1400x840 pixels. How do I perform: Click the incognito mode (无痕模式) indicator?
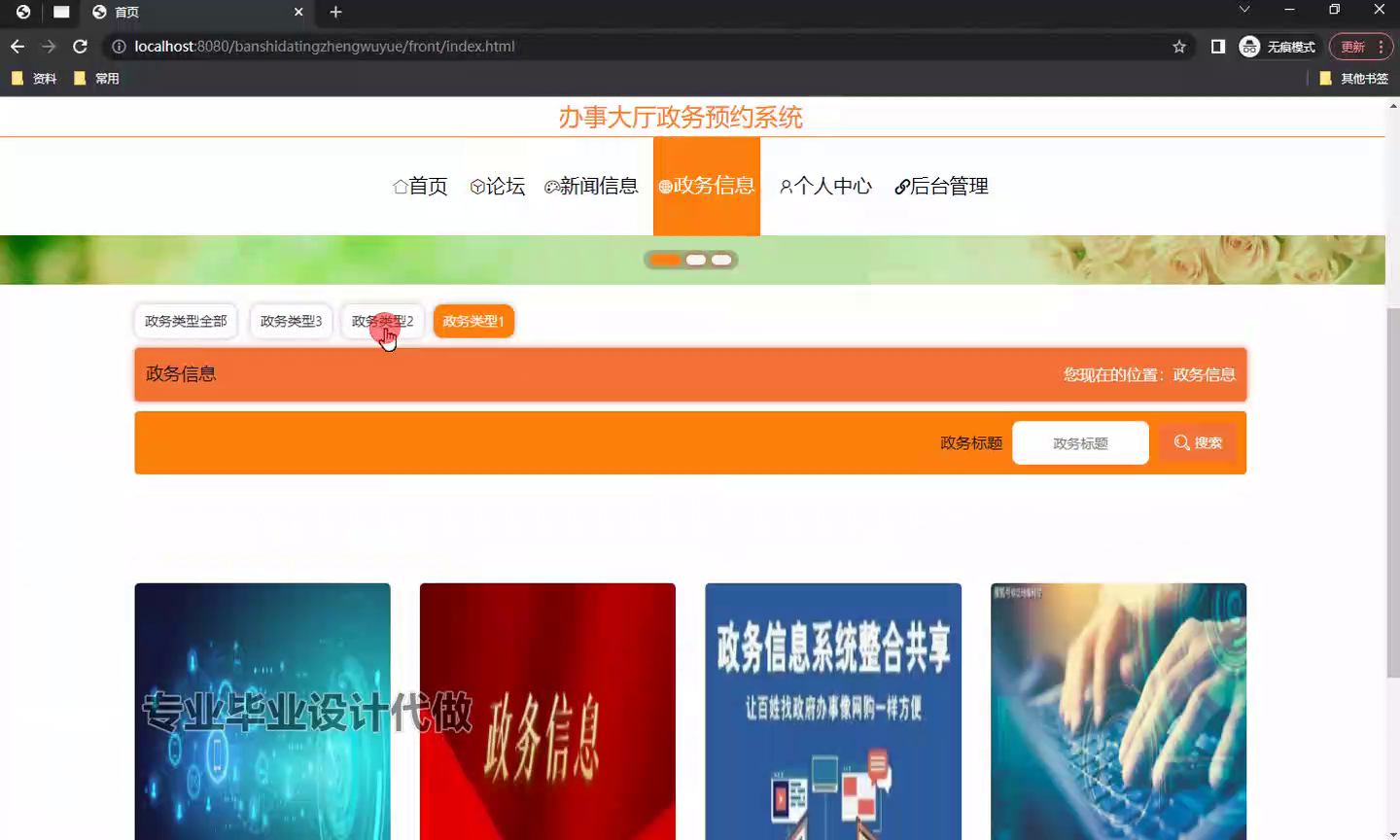point(1277,46)
